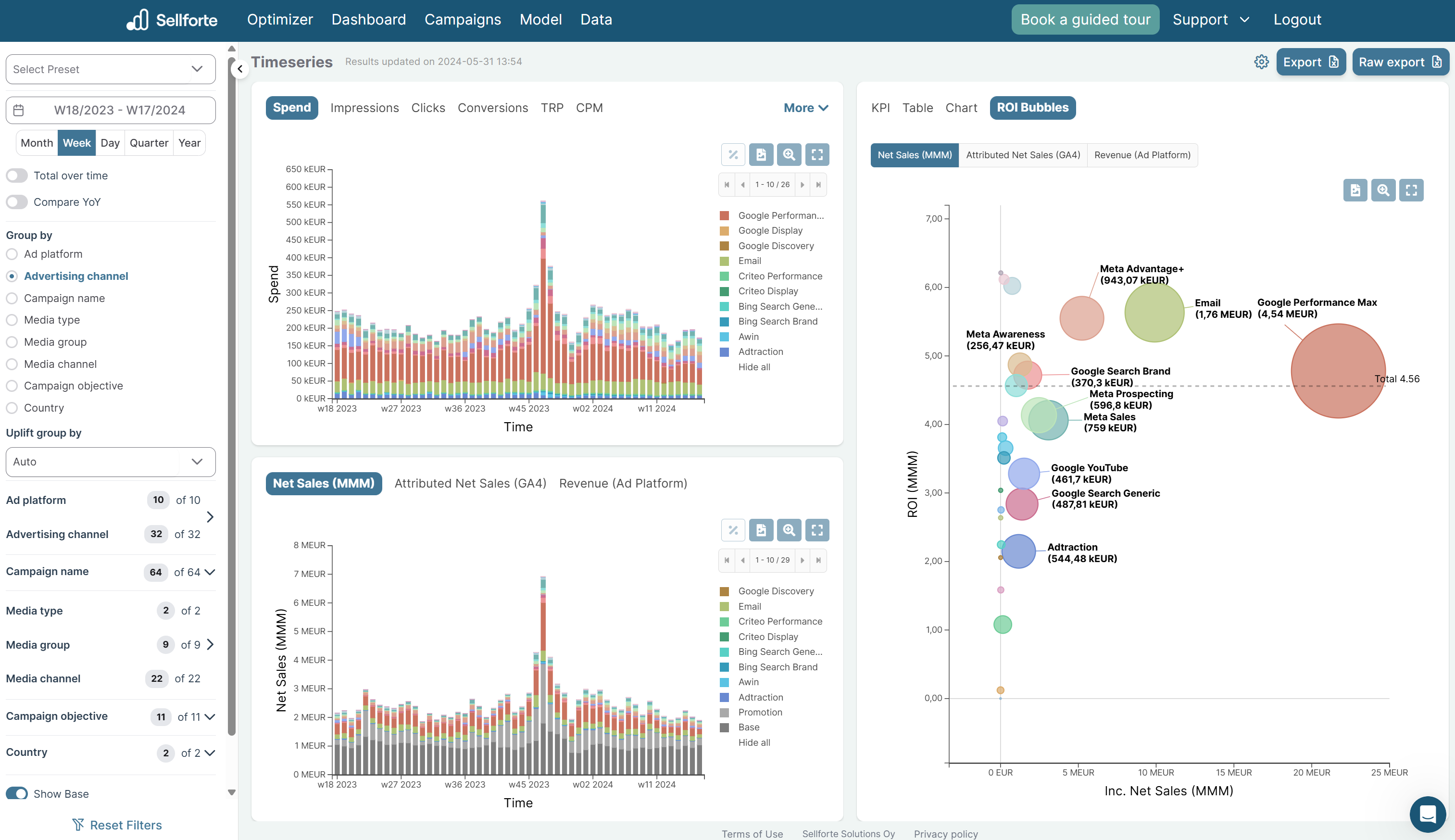Expand Ad platform filter chevron
Image resolution: width=1455 pixels, height=840 pixels.
[210, 517]
